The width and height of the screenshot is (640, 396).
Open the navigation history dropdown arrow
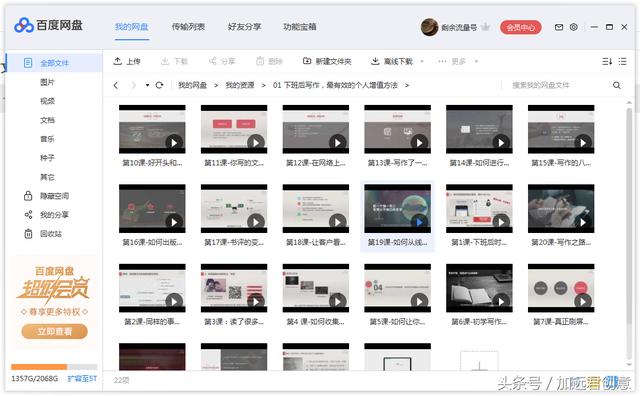point(147,85)
